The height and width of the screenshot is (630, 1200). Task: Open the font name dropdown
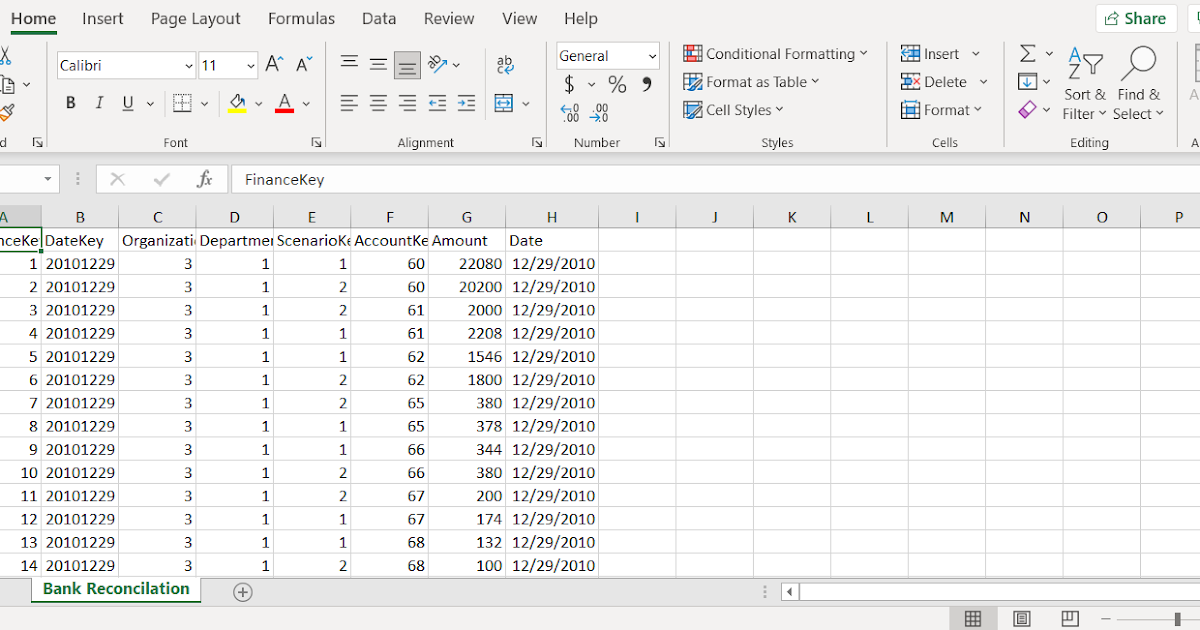click(188, 65)
